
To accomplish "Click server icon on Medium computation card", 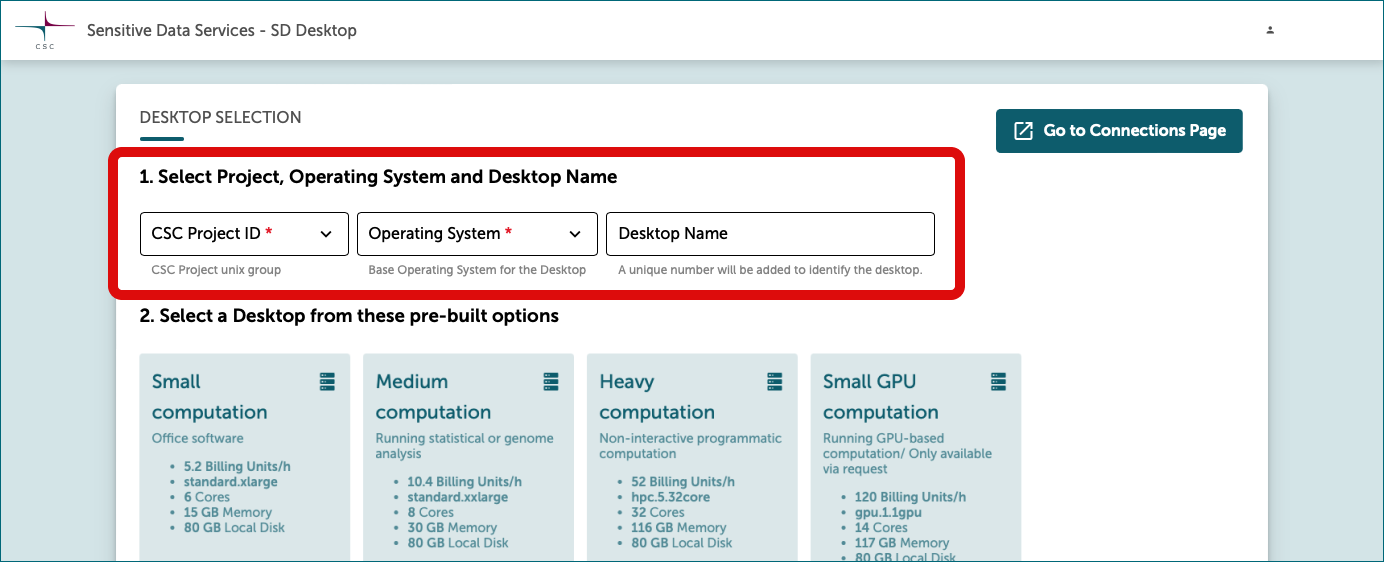I will [x=551, y=381].
